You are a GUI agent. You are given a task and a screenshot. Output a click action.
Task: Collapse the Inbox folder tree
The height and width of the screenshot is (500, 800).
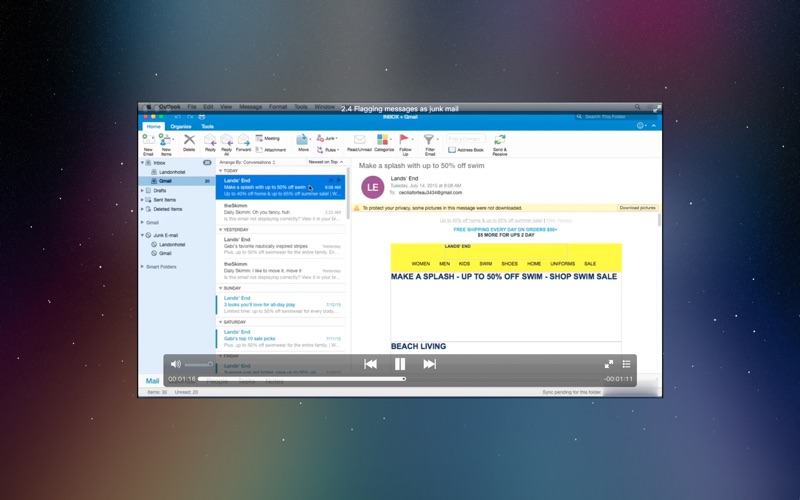142,163
